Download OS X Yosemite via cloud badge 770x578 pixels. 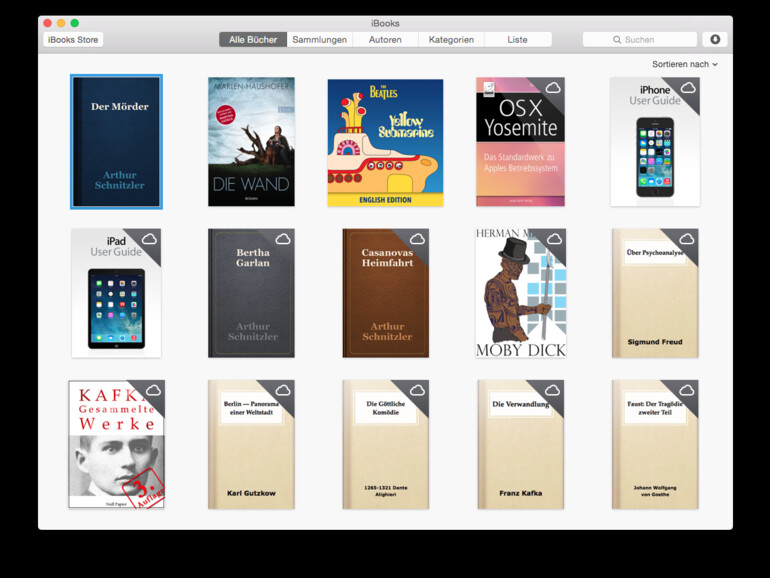(x=553, y=88)
